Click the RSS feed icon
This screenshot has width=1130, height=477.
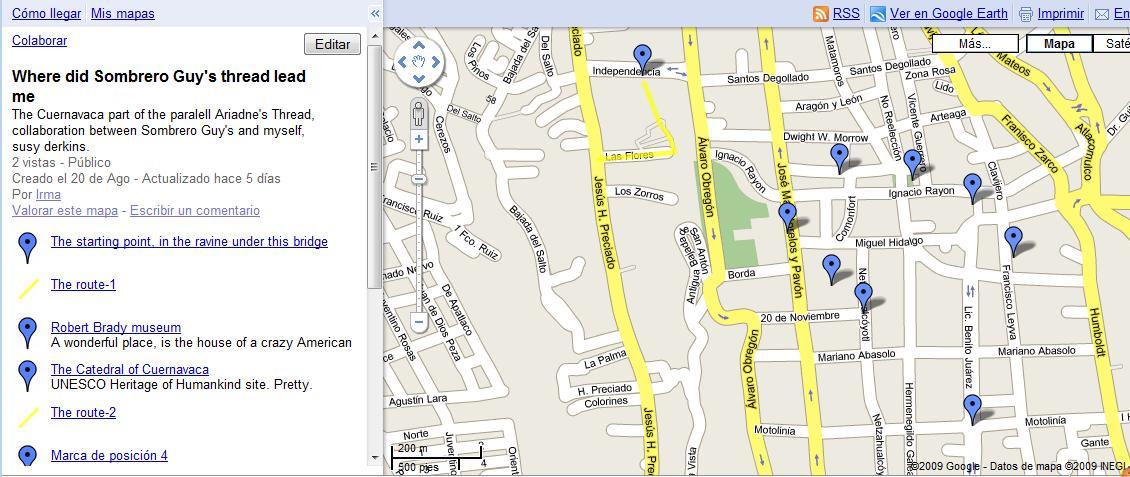click(x=821, y=14)
